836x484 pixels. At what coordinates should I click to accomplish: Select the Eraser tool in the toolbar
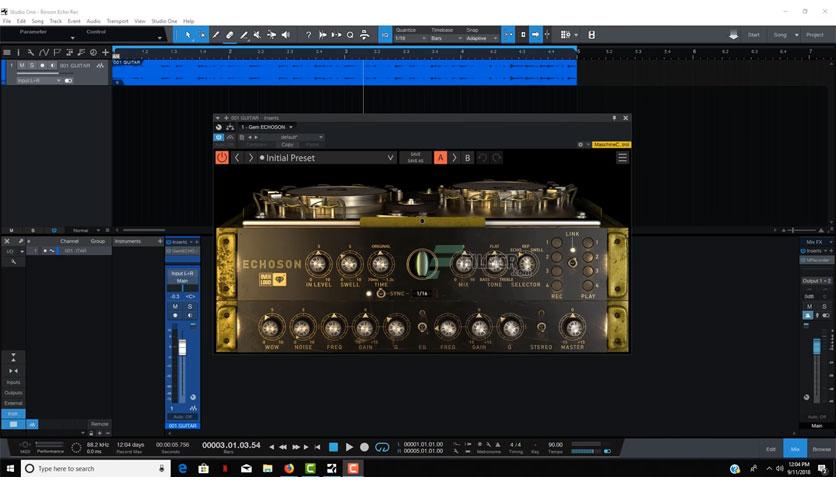(229, 35)
